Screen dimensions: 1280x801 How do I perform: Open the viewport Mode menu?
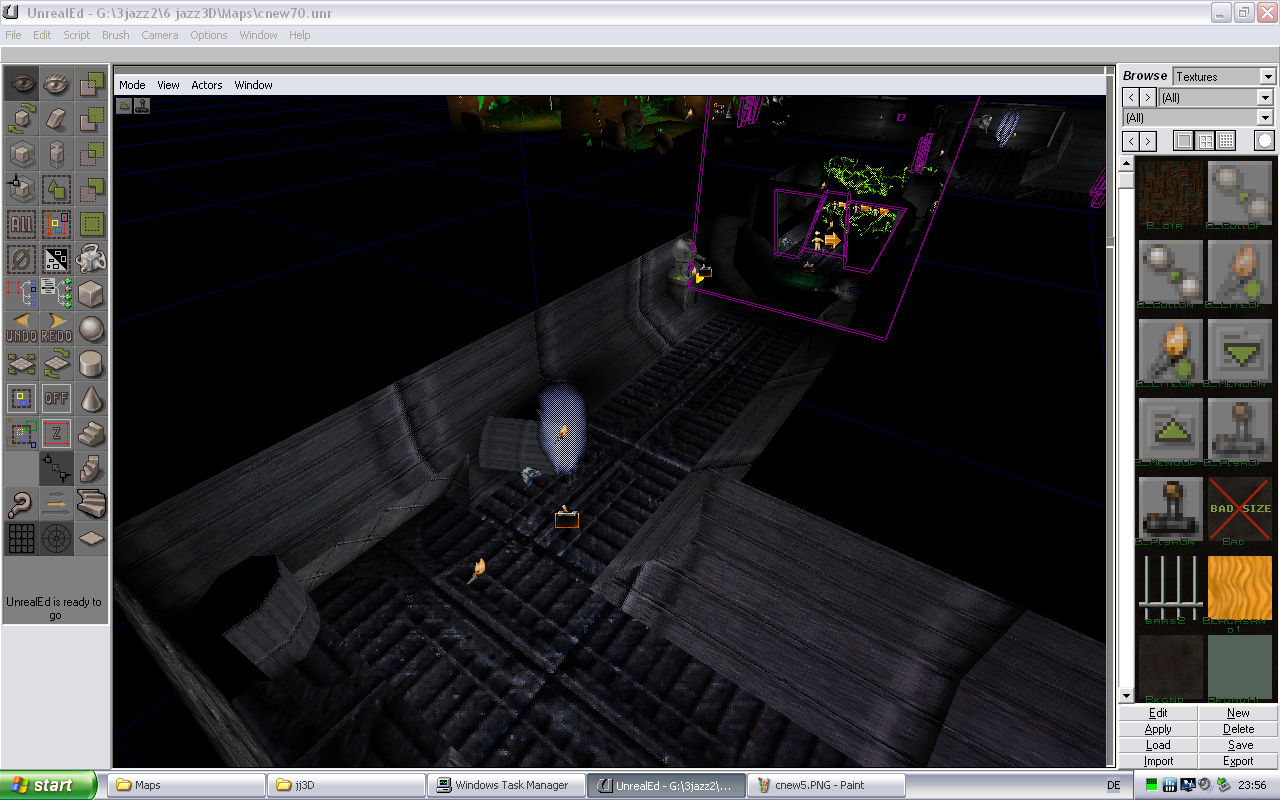tap(132, 85)
